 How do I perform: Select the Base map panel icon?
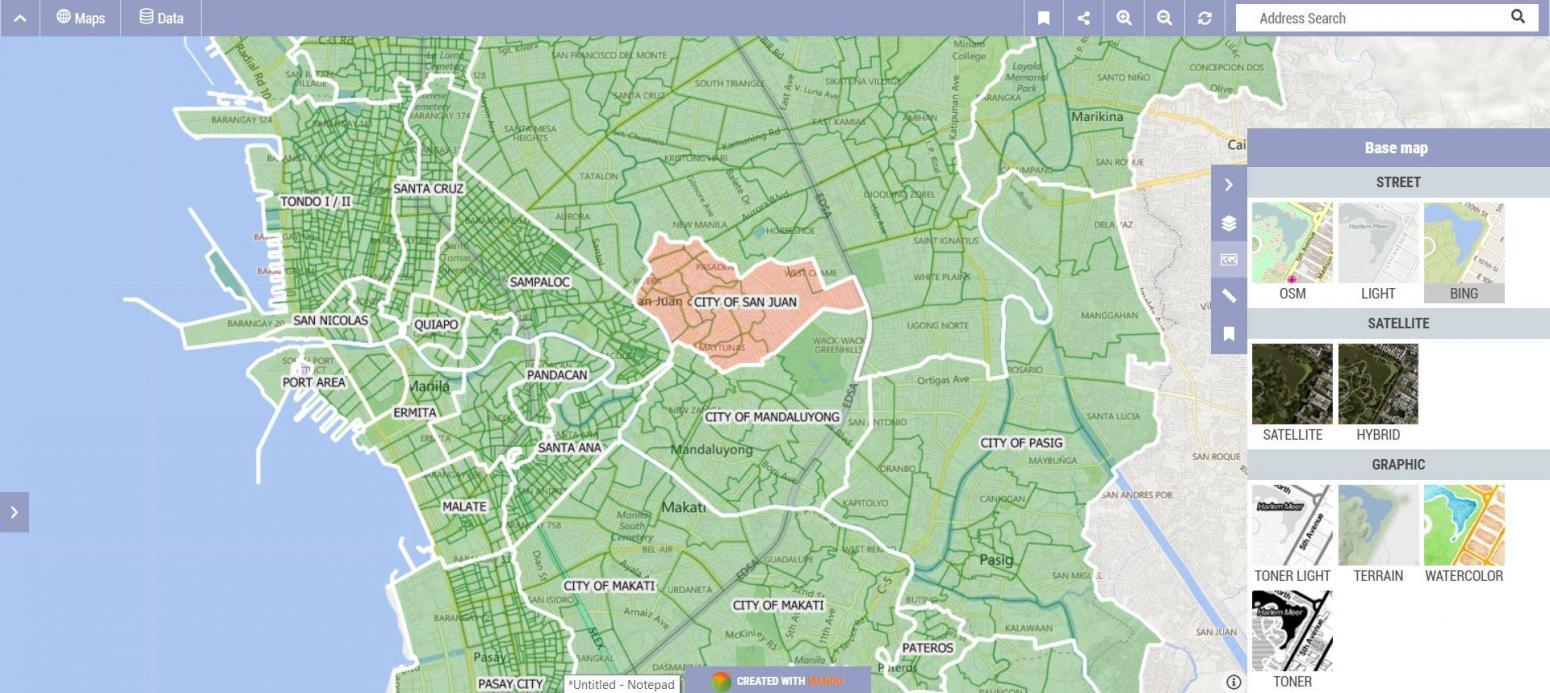(x=1228, y=258)
